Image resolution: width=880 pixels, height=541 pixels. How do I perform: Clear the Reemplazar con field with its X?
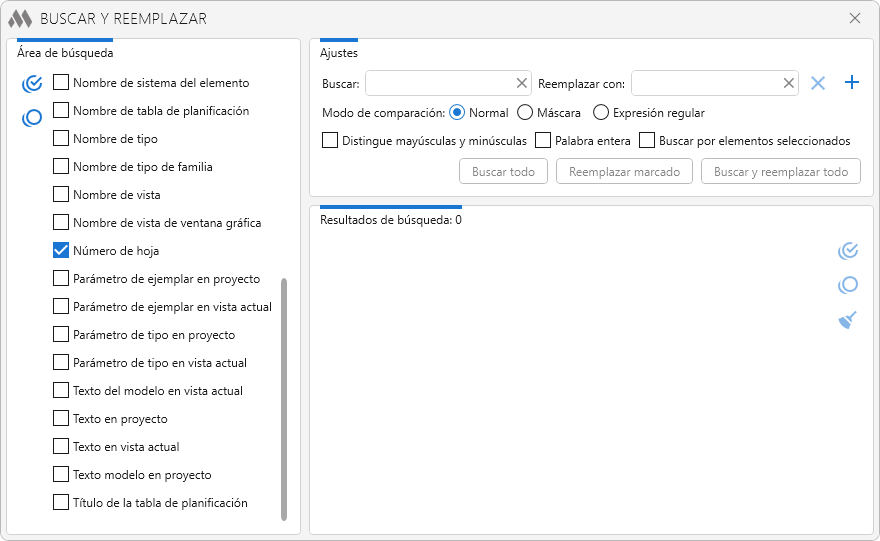pyautogui.click(x=788, y=84)
